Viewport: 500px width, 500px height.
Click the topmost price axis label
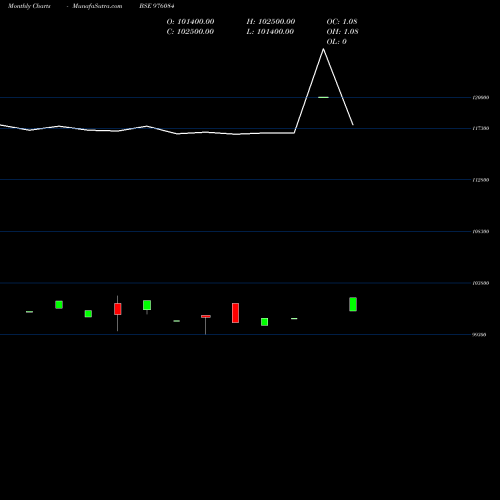click(x=481, y=98)
